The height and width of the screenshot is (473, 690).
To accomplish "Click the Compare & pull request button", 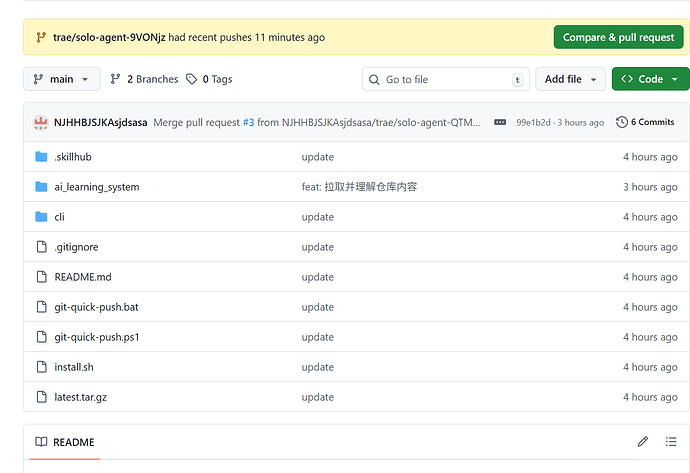I will click(618, 37).
